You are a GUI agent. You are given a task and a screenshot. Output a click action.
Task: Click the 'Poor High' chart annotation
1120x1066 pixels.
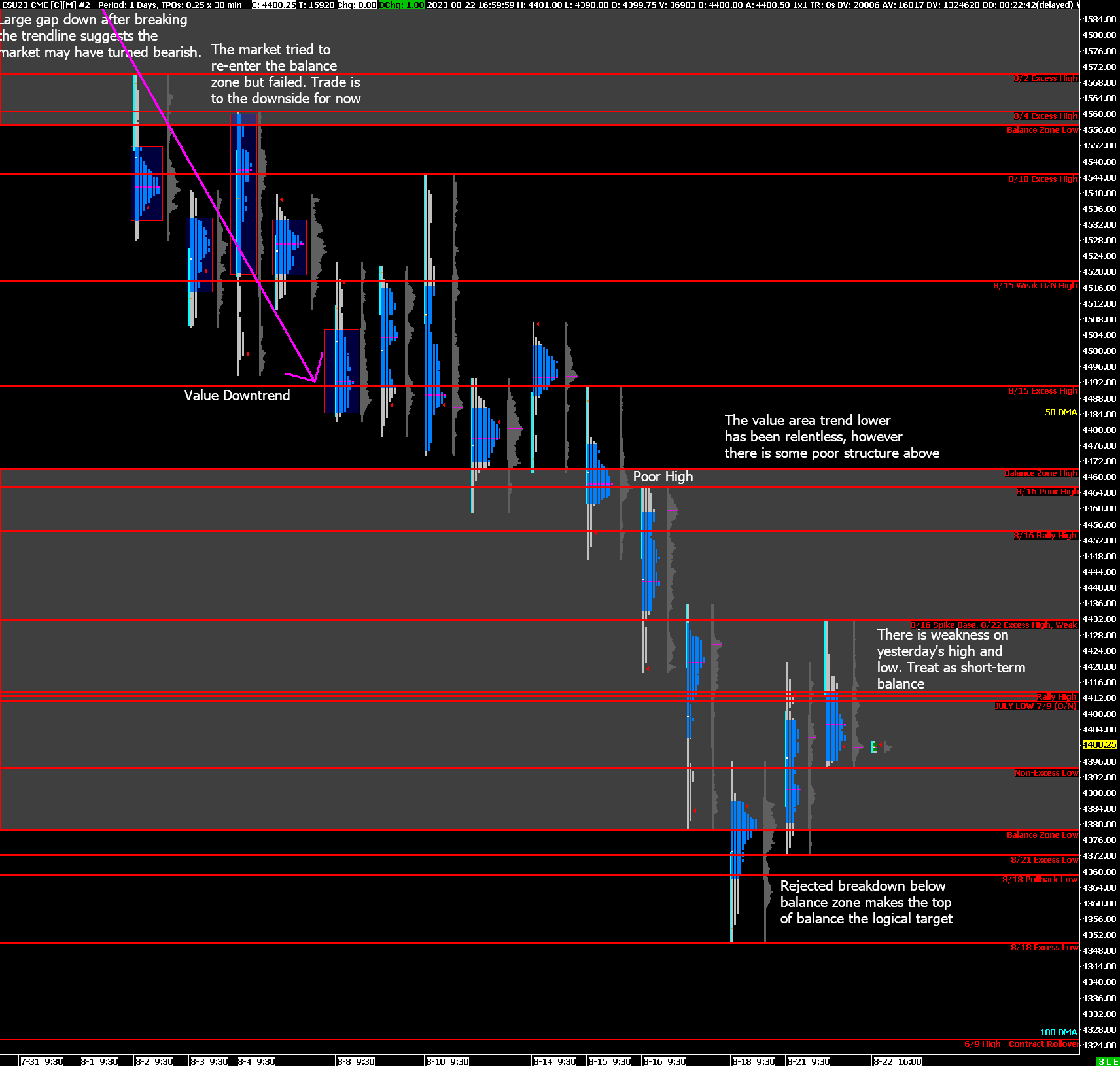click(x=663, y=477)
